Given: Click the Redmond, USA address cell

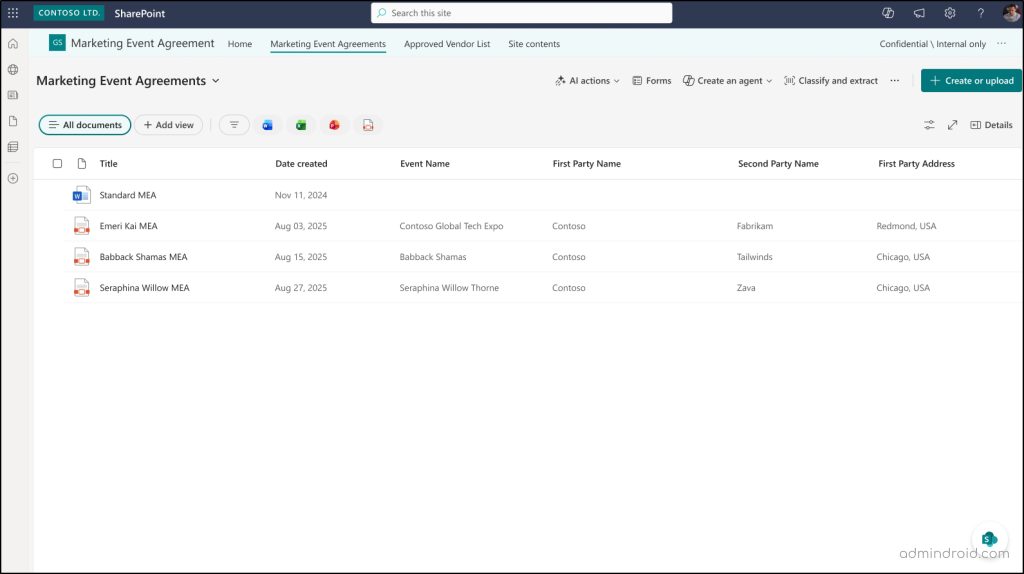Looking at the screenshot, I should click(906, 226).
